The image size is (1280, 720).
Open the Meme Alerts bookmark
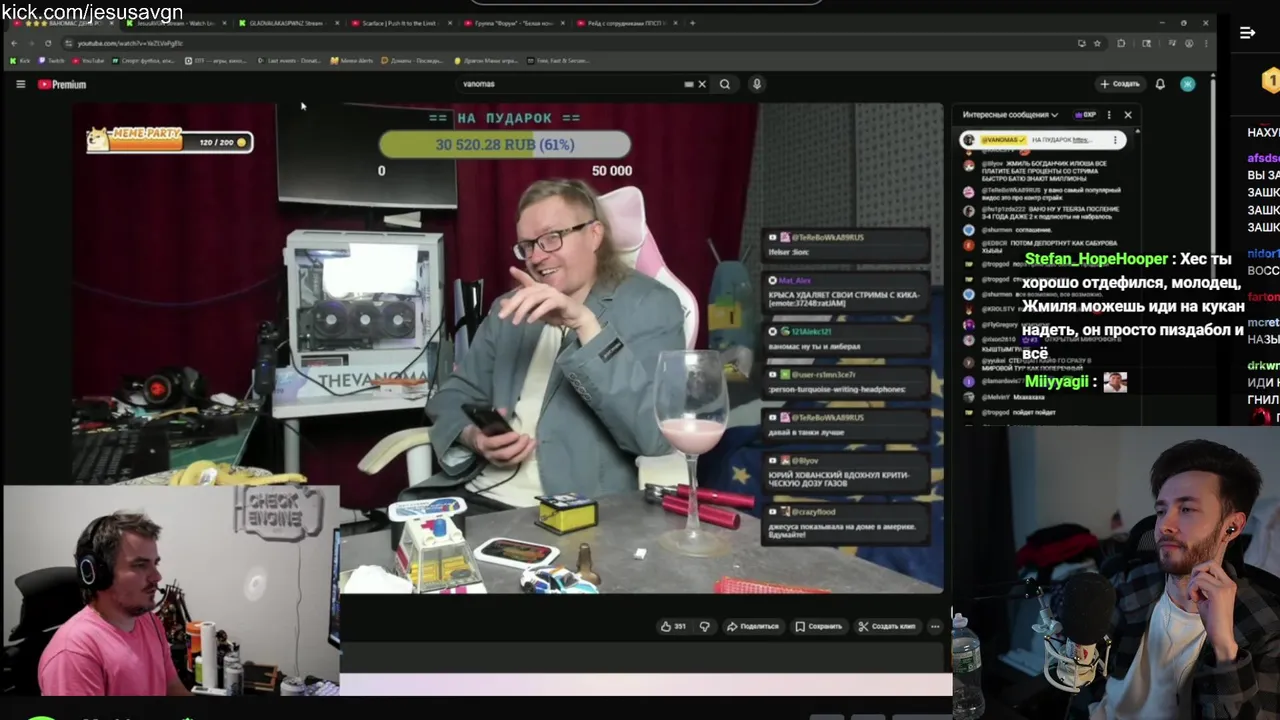tap(352, 61)
